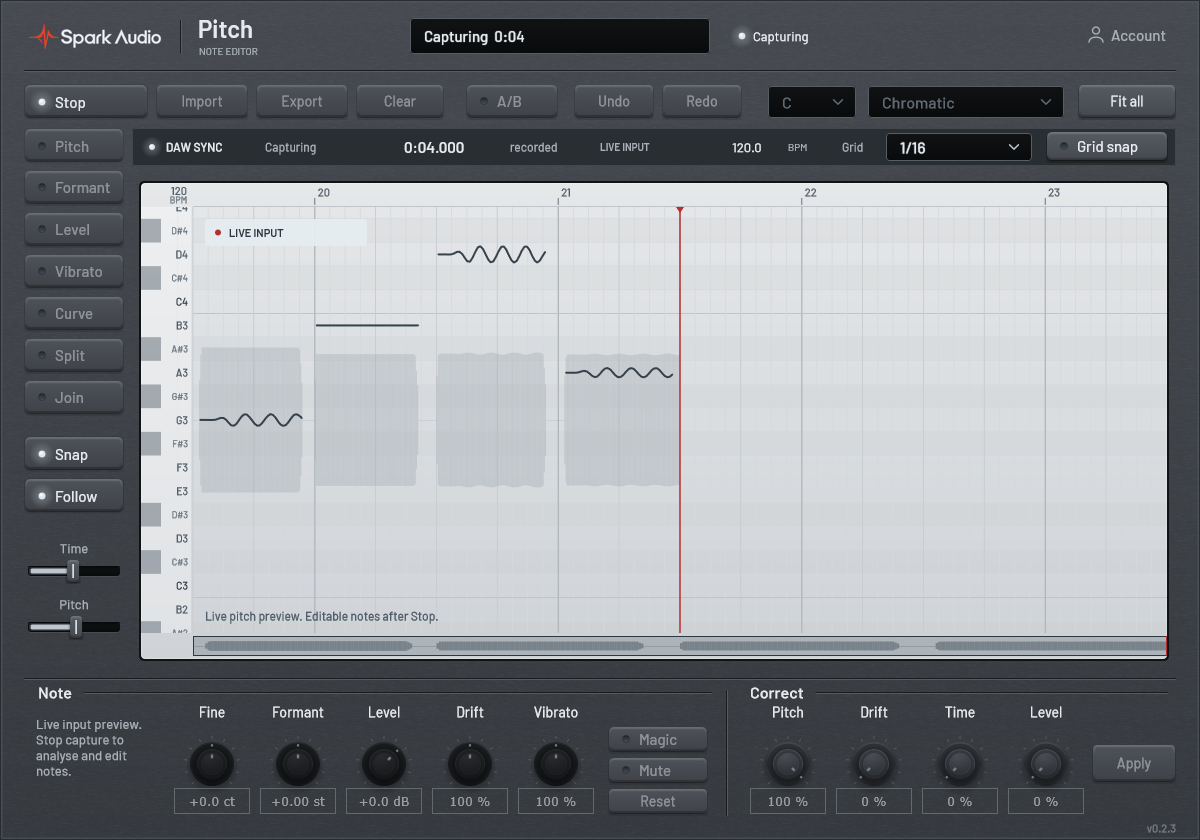
Task: Click the Redo button
Action: pyautogui.click(x=702, y=101)
